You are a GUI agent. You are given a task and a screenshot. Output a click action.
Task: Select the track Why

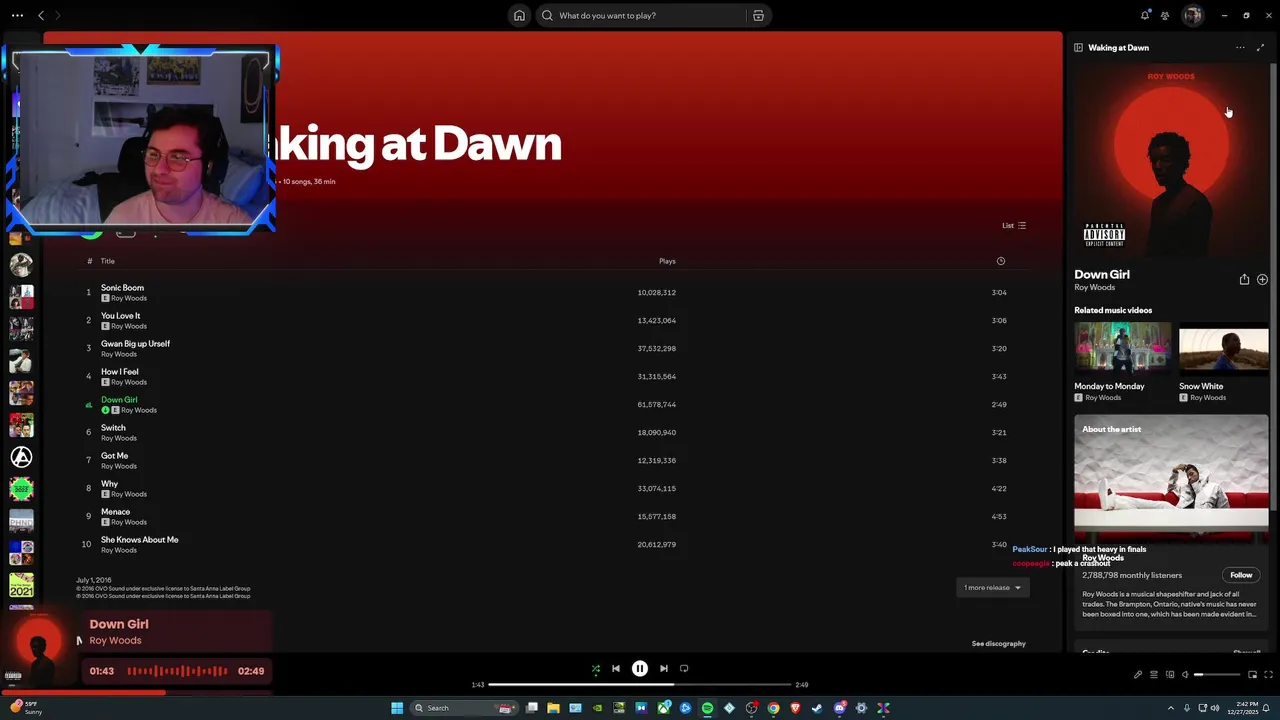[109, 484]
